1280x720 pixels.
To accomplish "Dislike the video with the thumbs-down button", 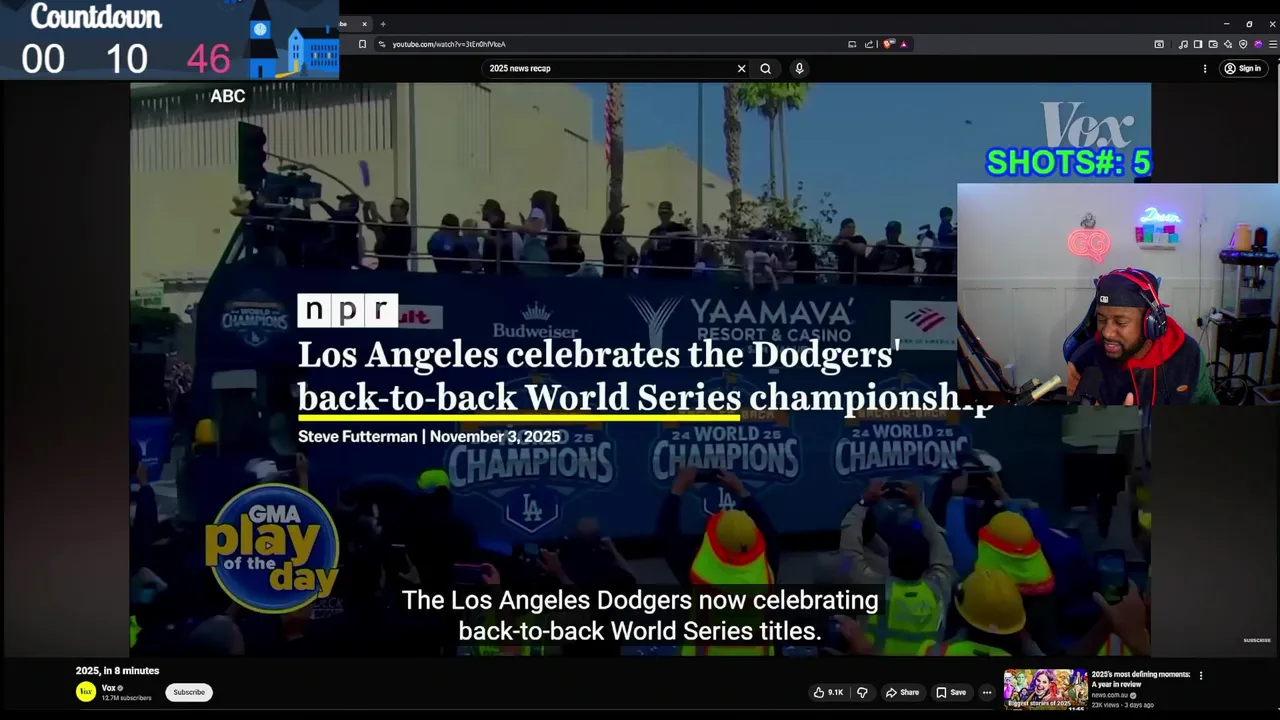I will (x=862, y=692).
